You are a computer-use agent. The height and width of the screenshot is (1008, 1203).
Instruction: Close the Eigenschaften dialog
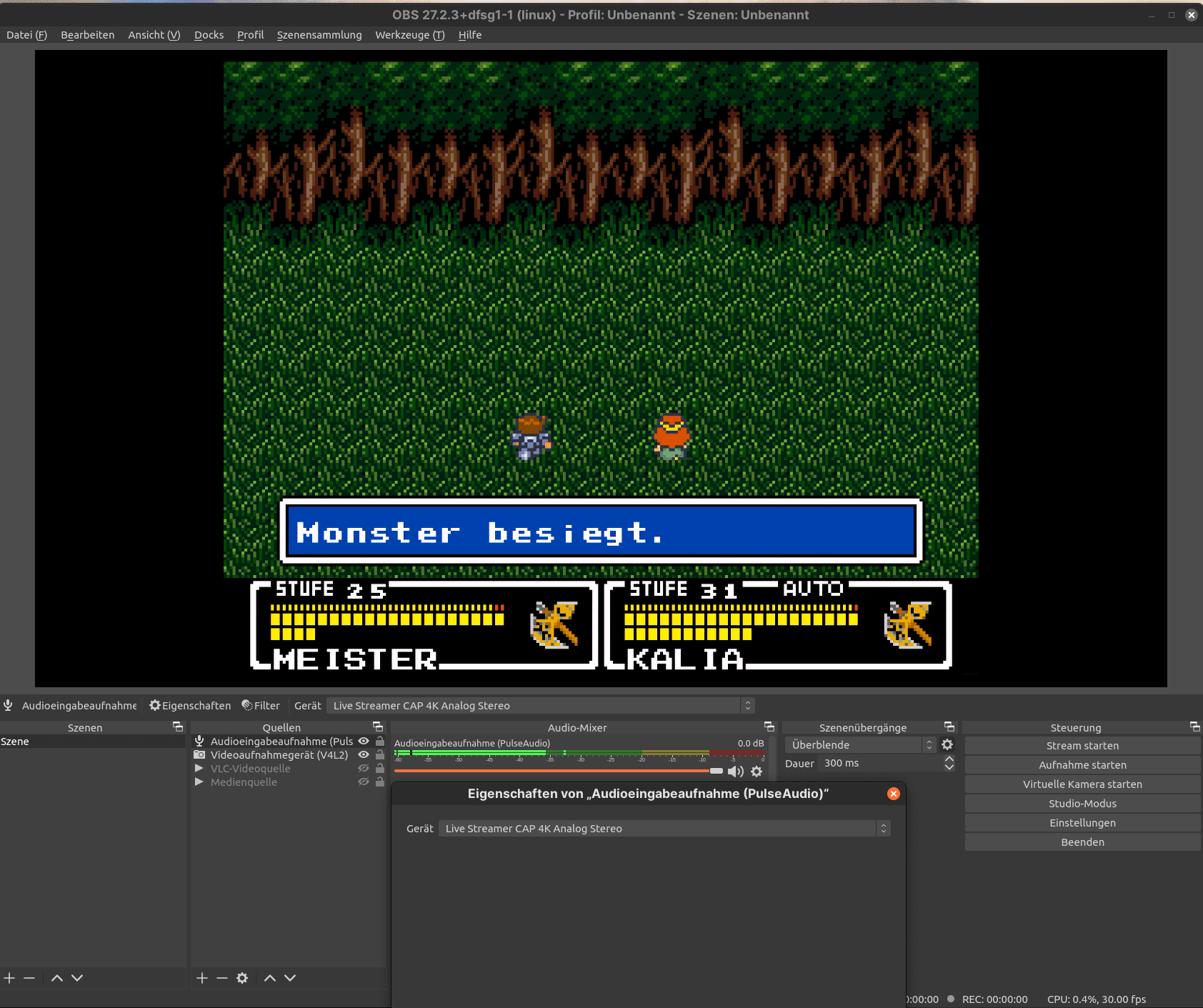coord(894,794)
